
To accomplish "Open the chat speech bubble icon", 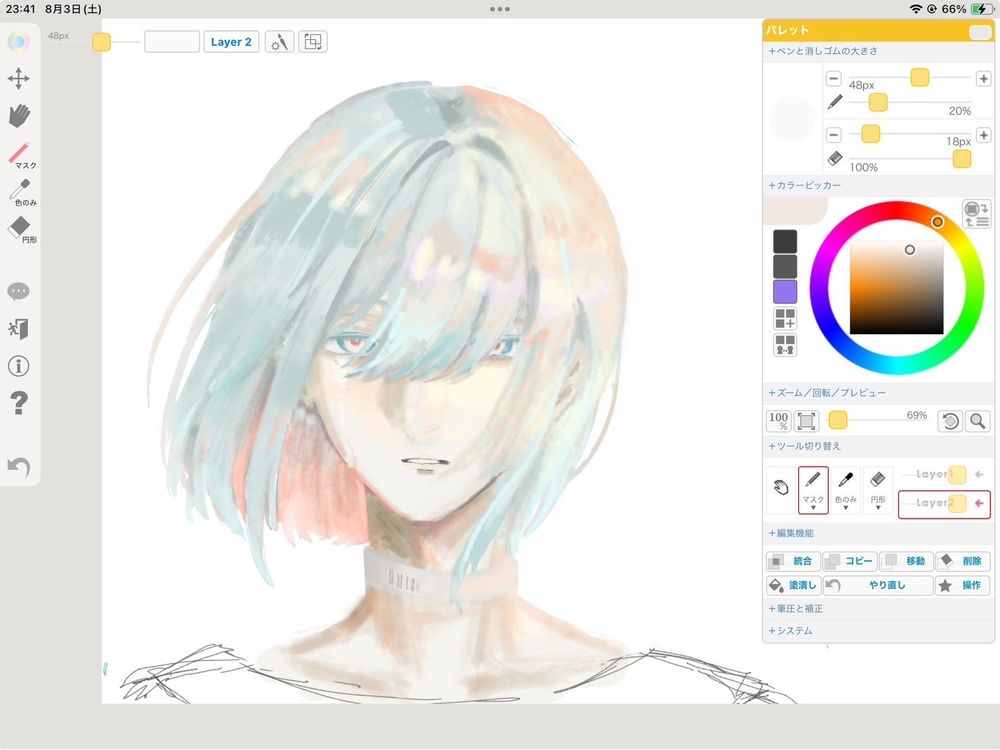I will coord(18,291).
